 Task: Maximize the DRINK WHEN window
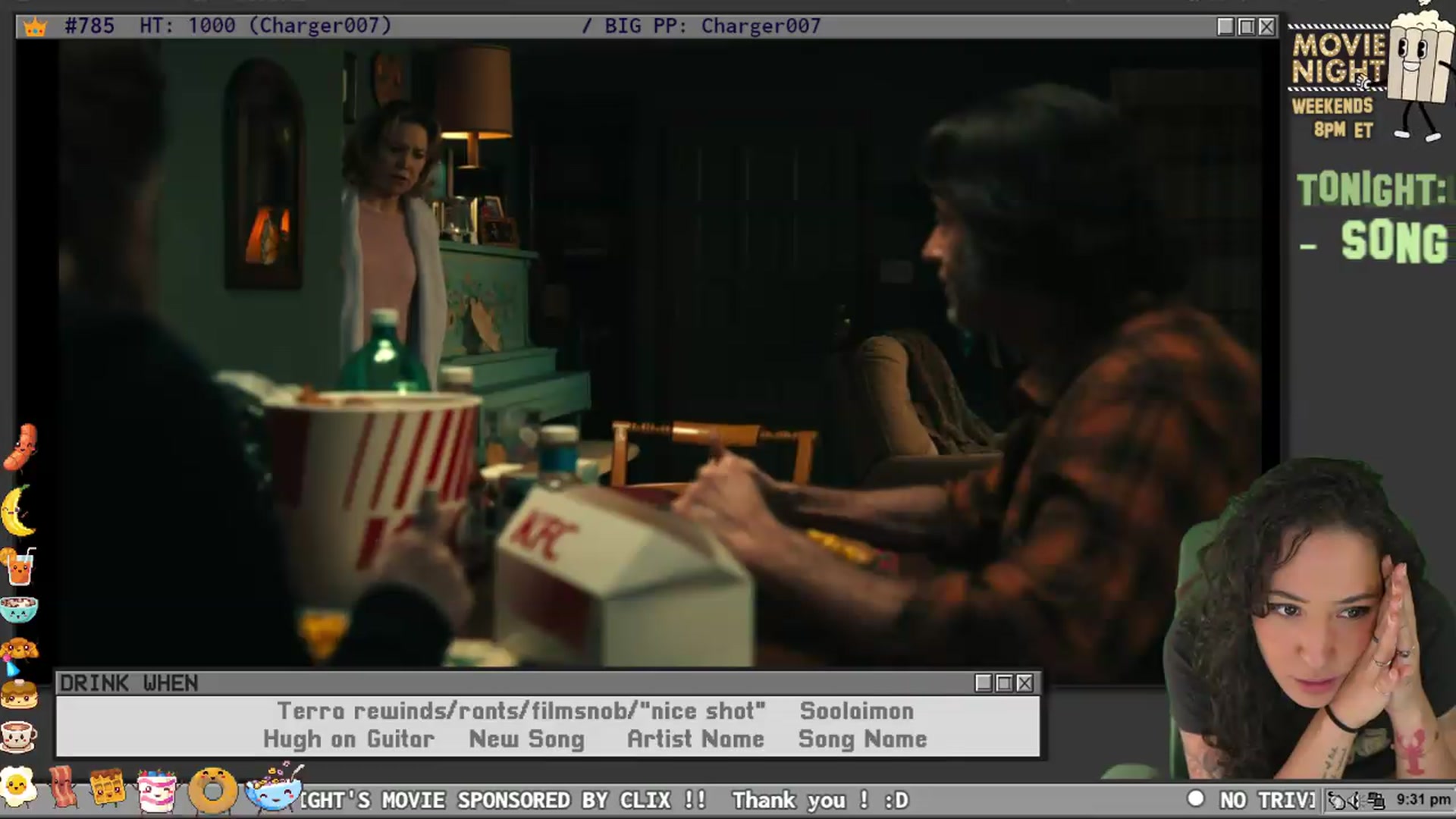point(1004,683)
